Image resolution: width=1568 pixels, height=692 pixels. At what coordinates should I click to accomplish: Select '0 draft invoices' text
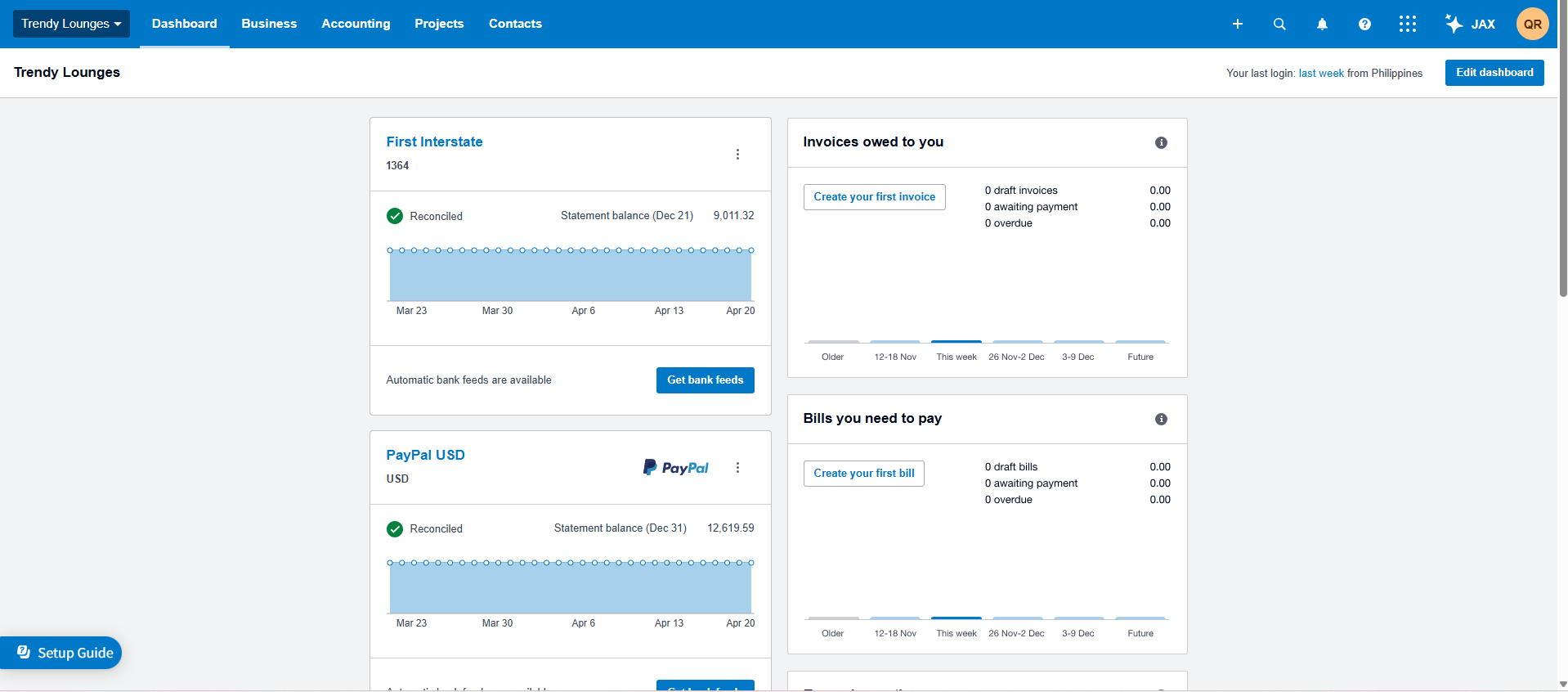[x=1021, y=191]
